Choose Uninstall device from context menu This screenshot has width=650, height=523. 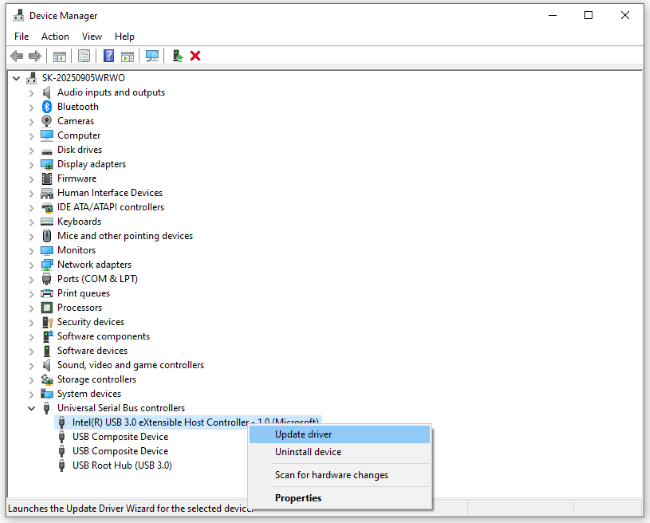point(340,452)
